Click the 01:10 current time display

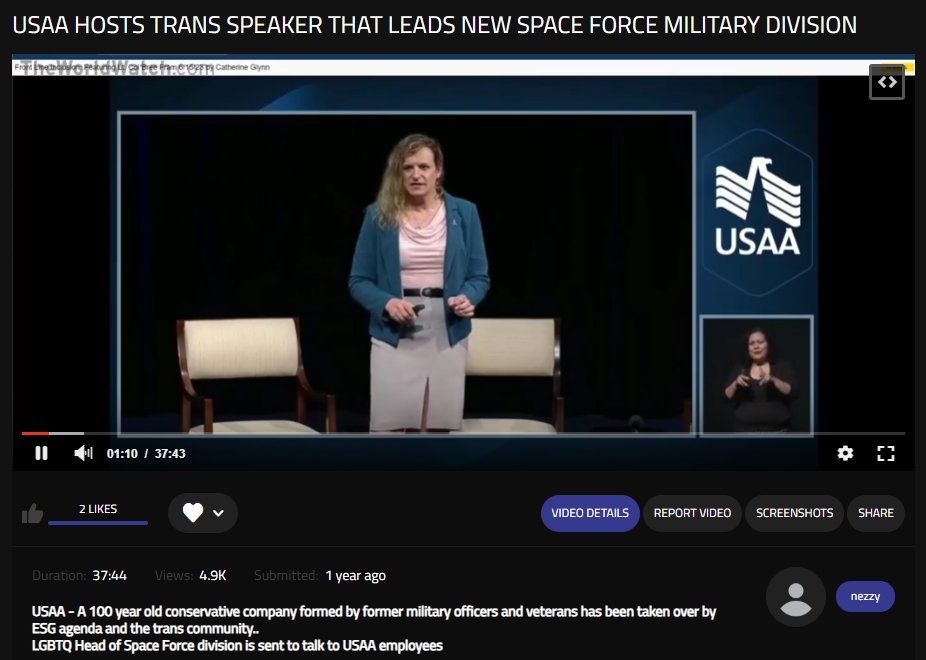coord(122,453)
